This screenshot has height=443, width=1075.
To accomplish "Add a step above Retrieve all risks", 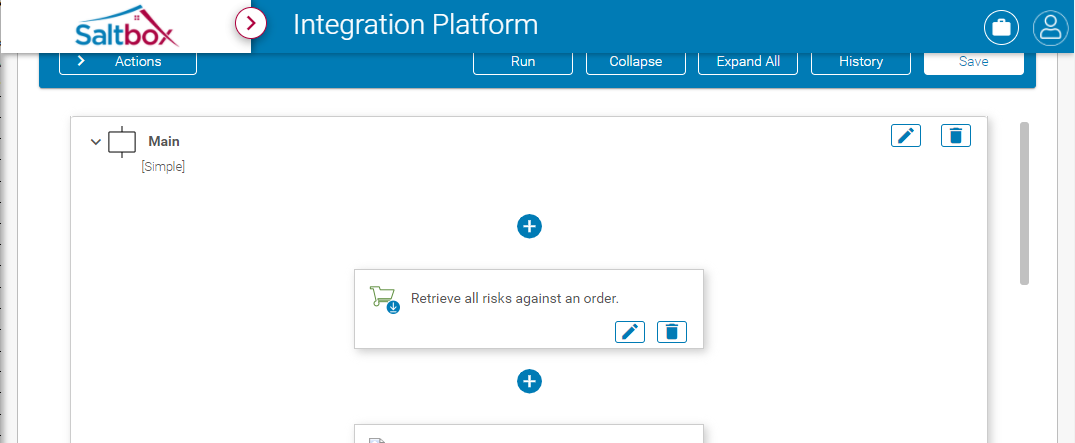I will pyautogui.click(x=529, y=226).
